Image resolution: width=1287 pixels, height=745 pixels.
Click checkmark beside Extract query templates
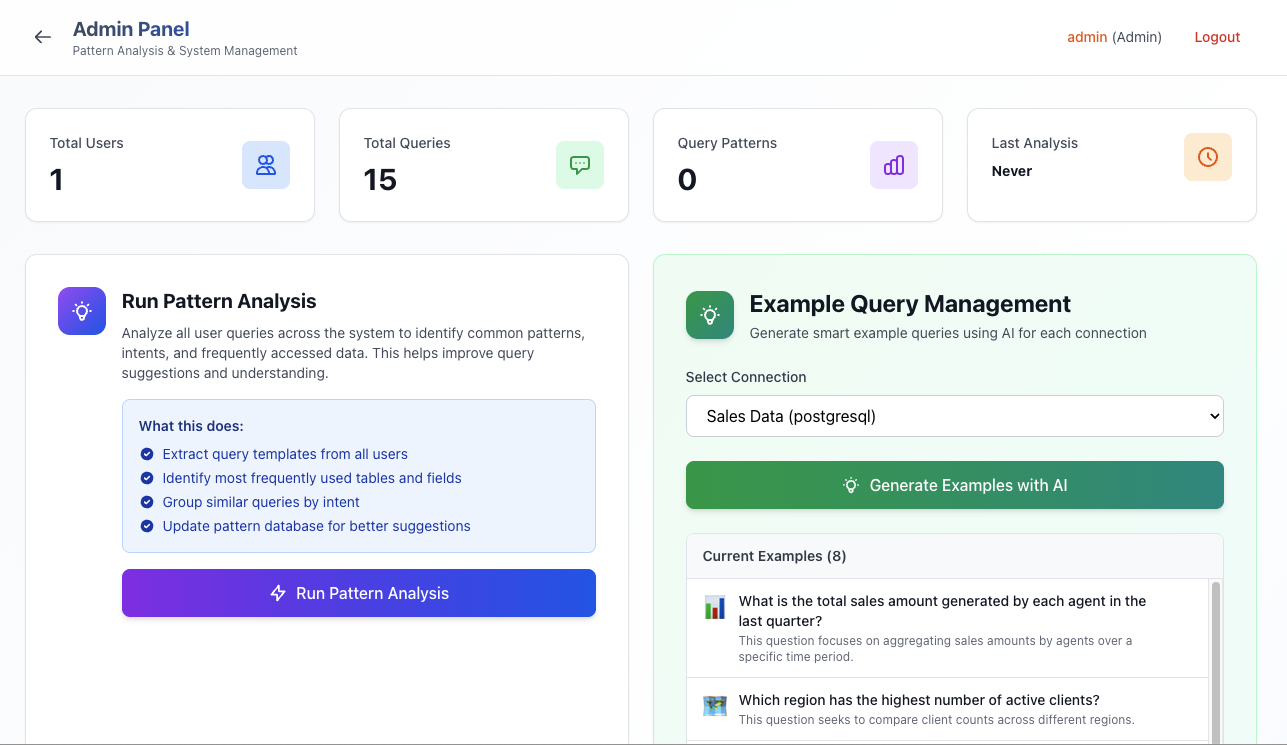(147, 454)
